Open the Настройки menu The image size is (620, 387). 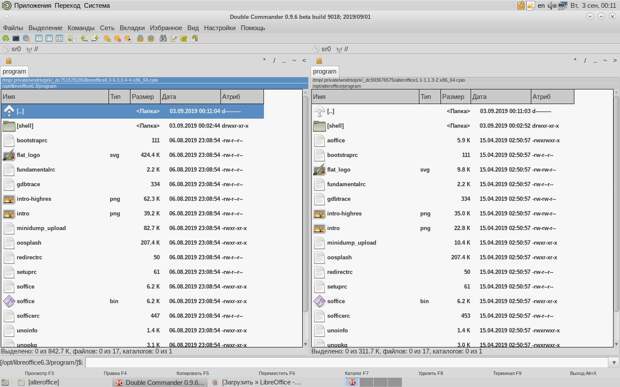[219, 28]
